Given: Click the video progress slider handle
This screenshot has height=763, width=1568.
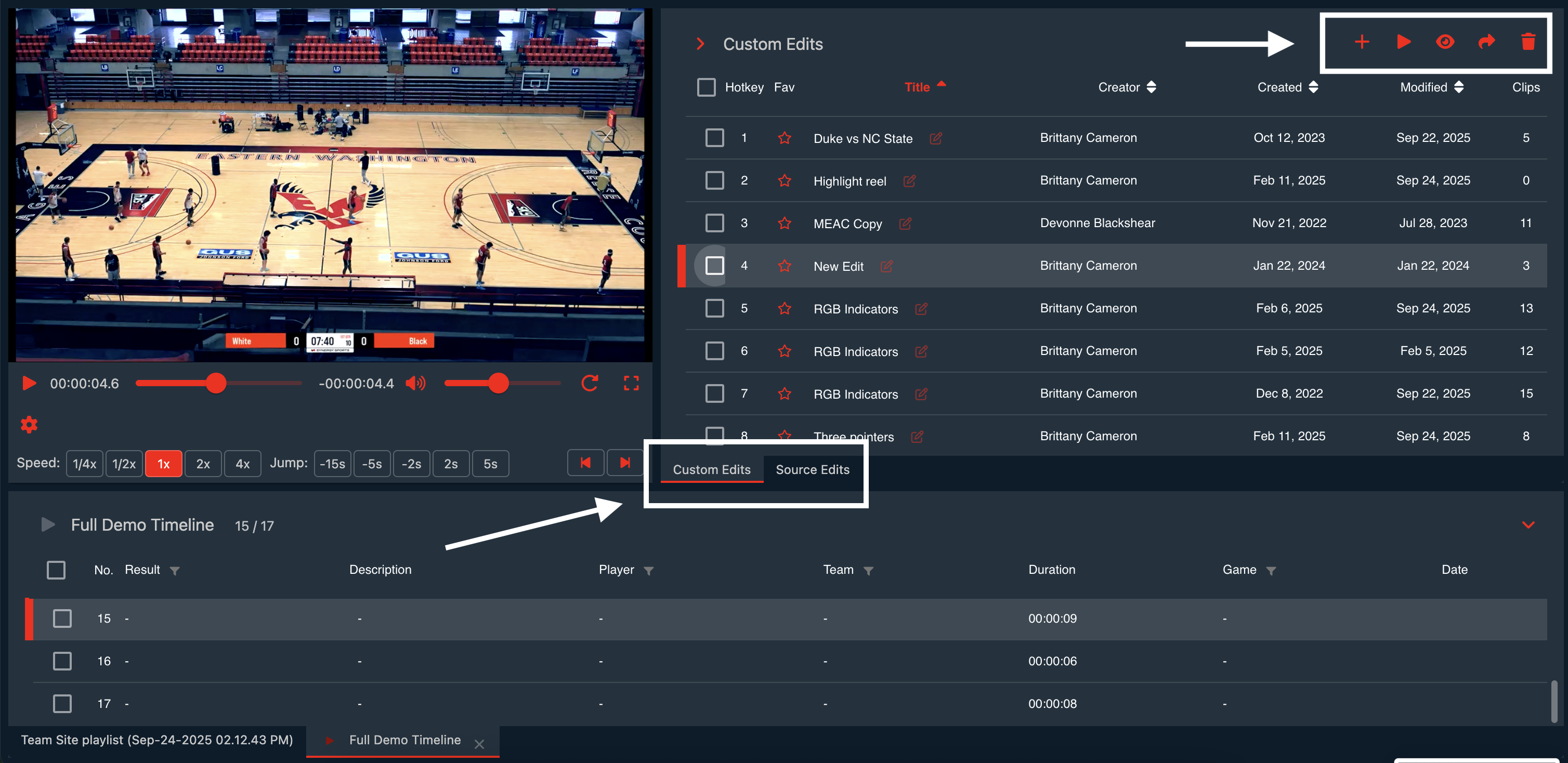Looking at the screenshot, I should click(215, 384).
